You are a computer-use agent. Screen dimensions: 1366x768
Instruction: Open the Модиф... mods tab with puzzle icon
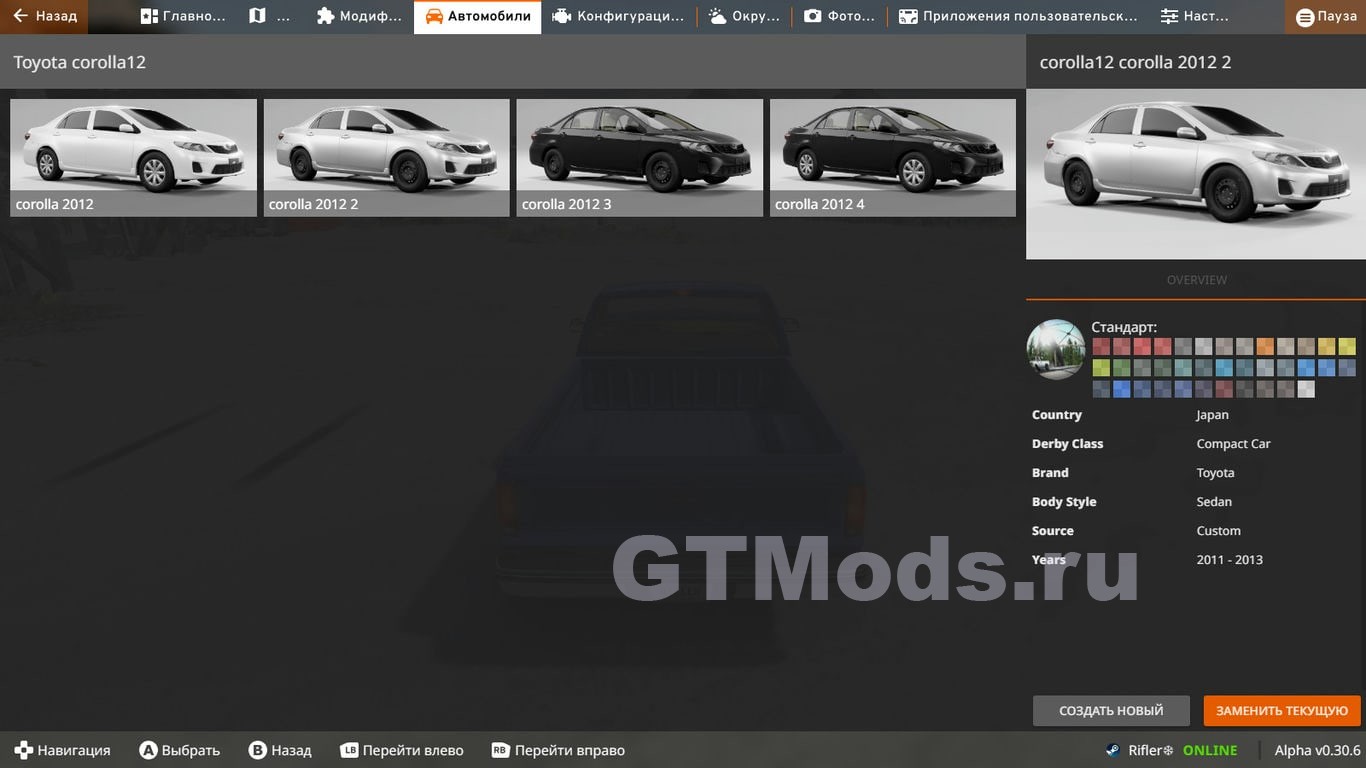(358, 16)
